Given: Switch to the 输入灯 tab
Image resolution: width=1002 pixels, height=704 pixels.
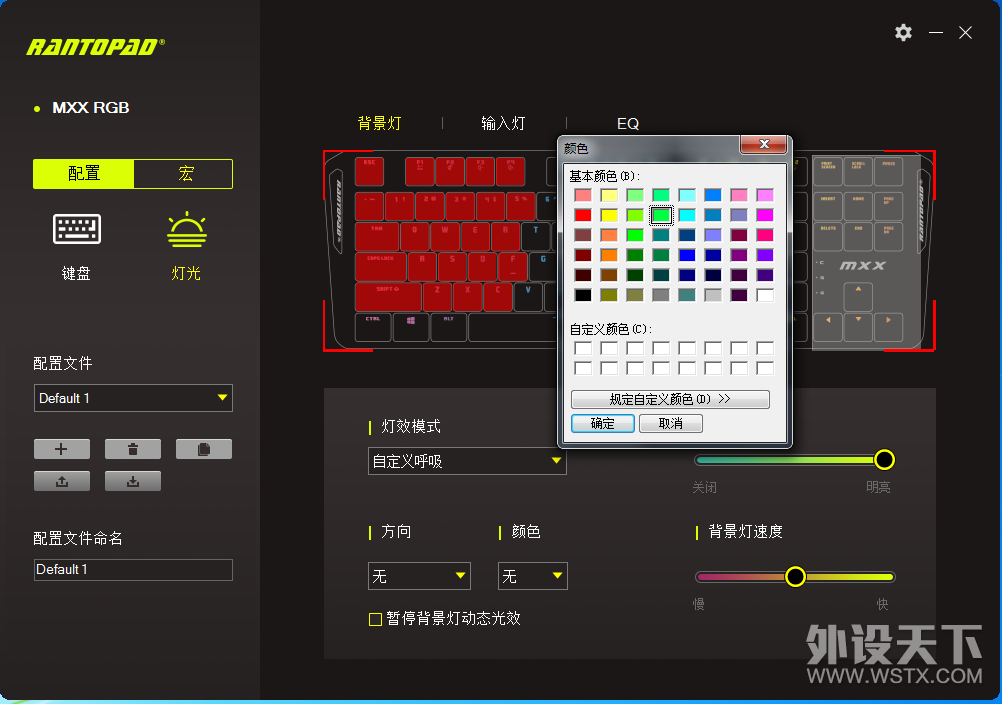Looking at the screenshot, I should tap(503, 124).
